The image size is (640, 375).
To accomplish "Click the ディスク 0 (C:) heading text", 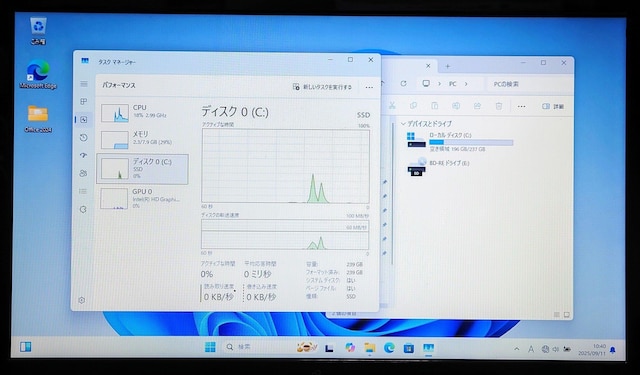I will pos(235,111).
